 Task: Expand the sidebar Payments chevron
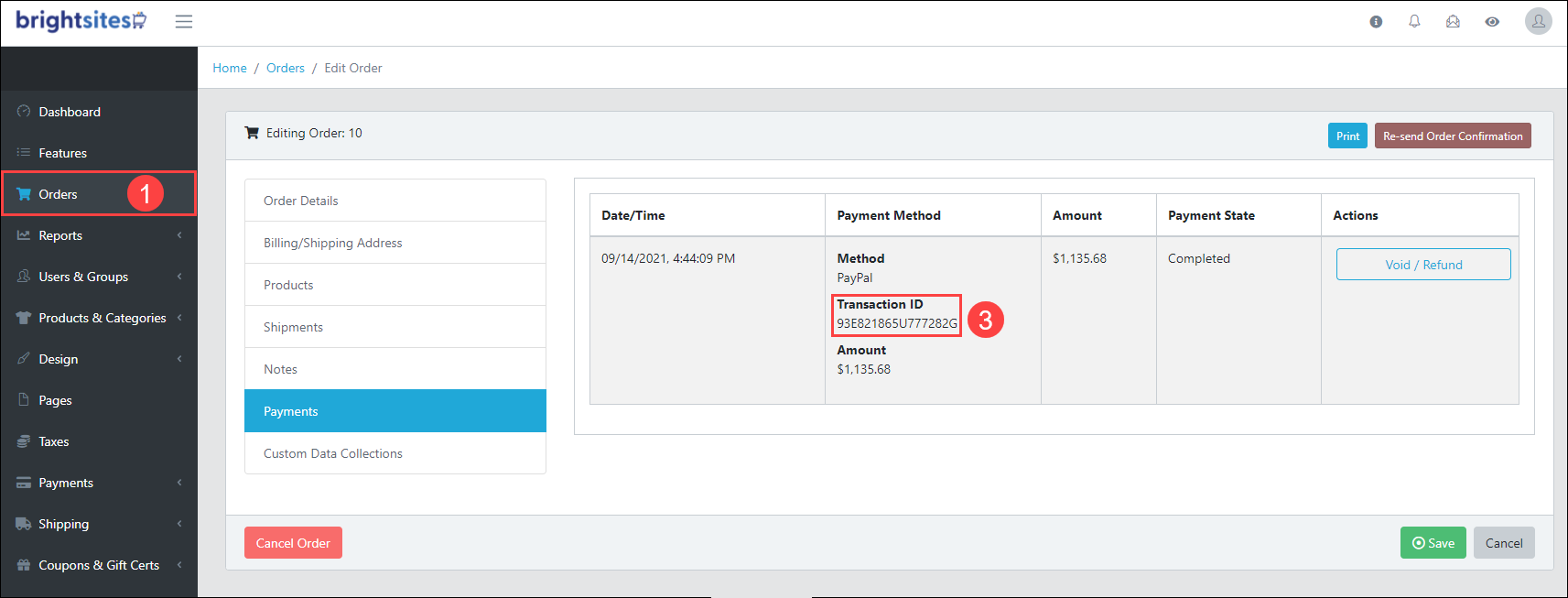[179, 483]
